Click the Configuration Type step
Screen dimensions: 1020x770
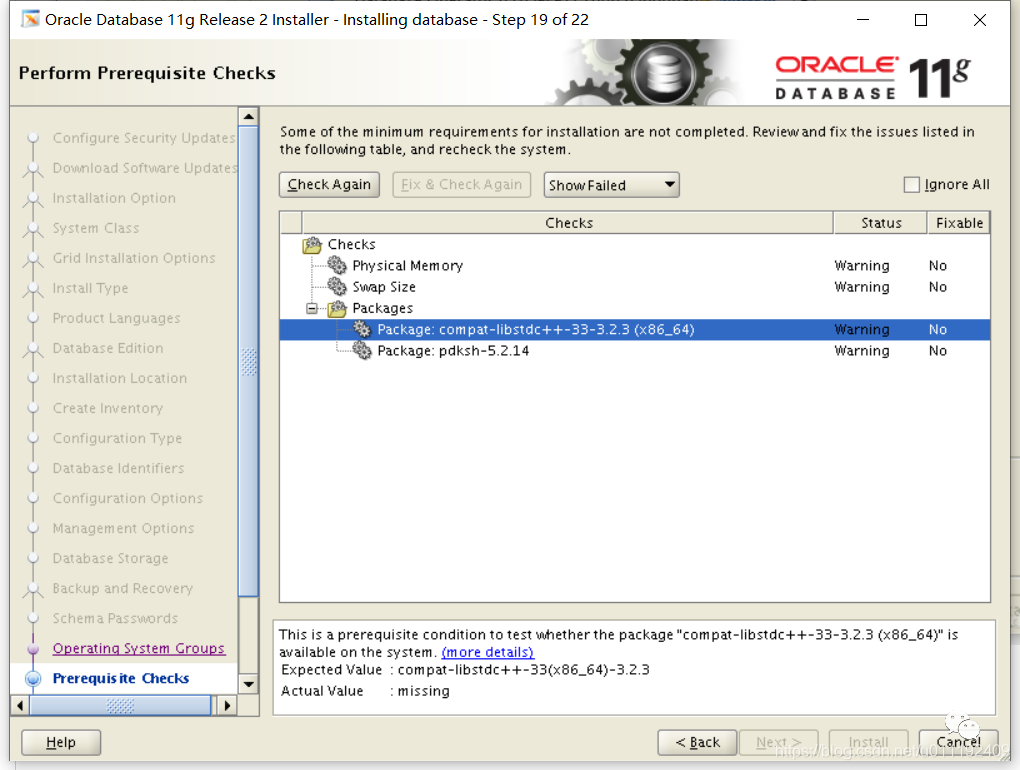117,438
